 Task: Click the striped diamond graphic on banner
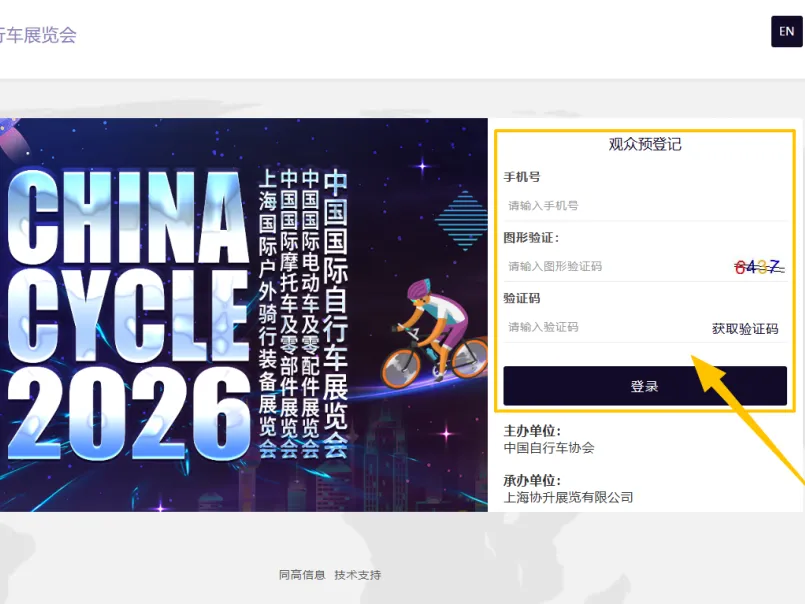462,220
